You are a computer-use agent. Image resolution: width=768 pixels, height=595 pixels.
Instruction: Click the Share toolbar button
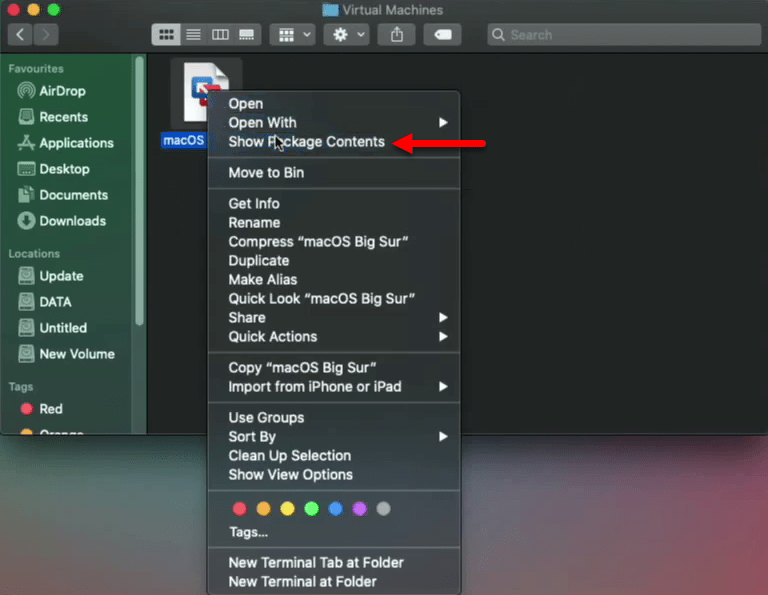(x=397, y=35)
